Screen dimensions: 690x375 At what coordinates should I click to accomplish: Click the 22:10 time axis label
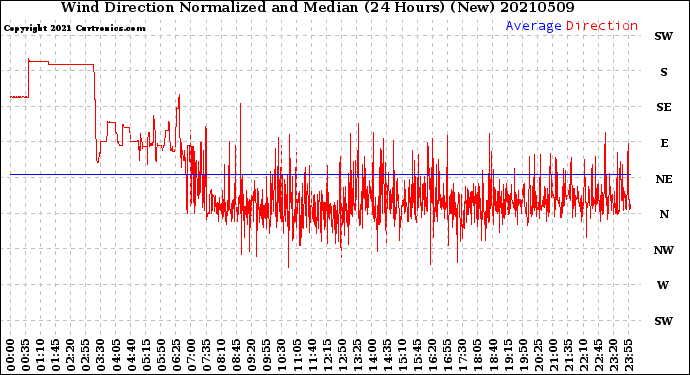click(x=583, y=355)
